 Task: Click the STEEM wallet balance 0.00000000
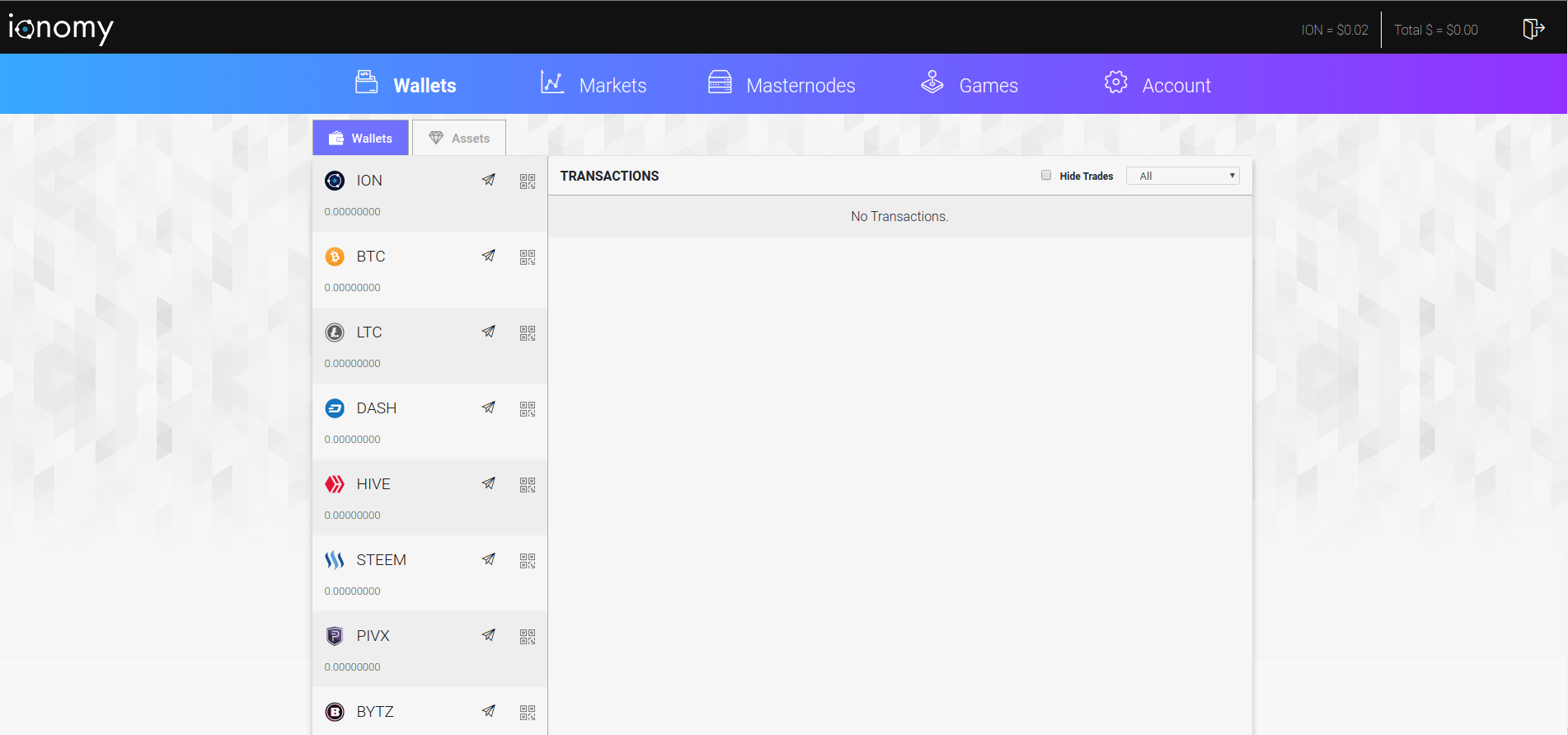click(352, 591)
